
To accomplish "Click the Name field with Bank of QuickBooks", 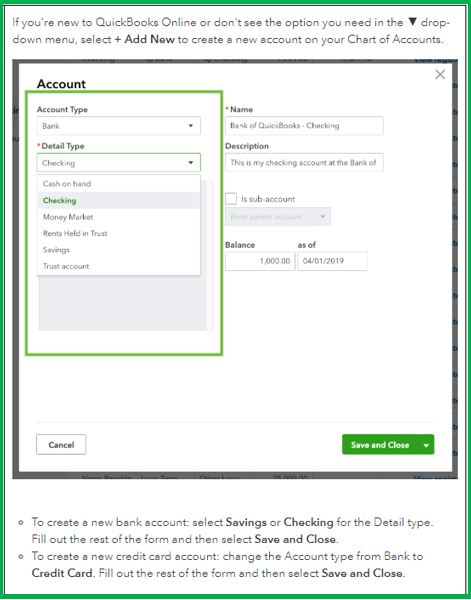I will [304, 126].
